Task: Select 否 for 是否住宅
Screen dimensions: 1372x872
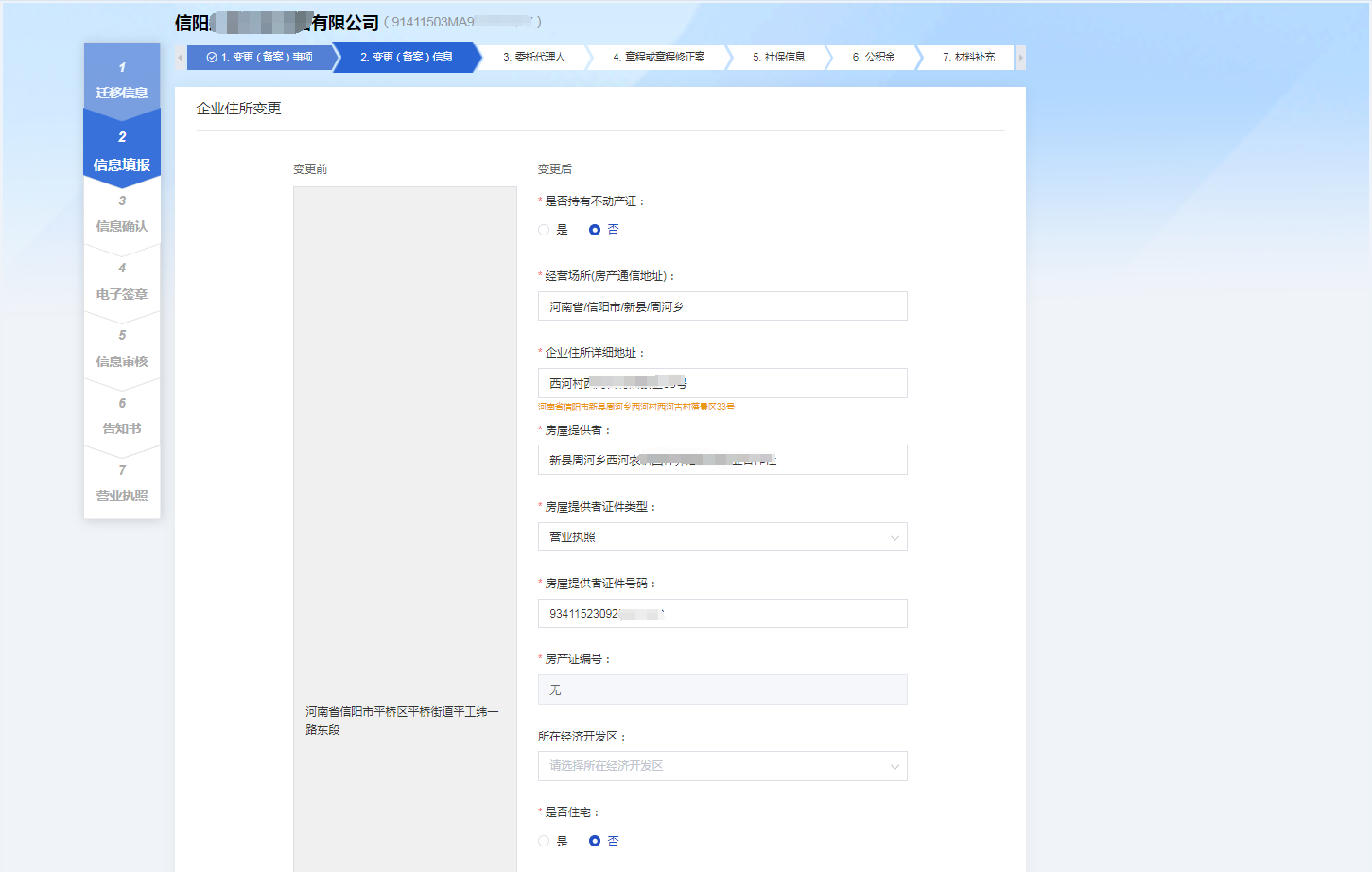Action: (x=595, y=841)
